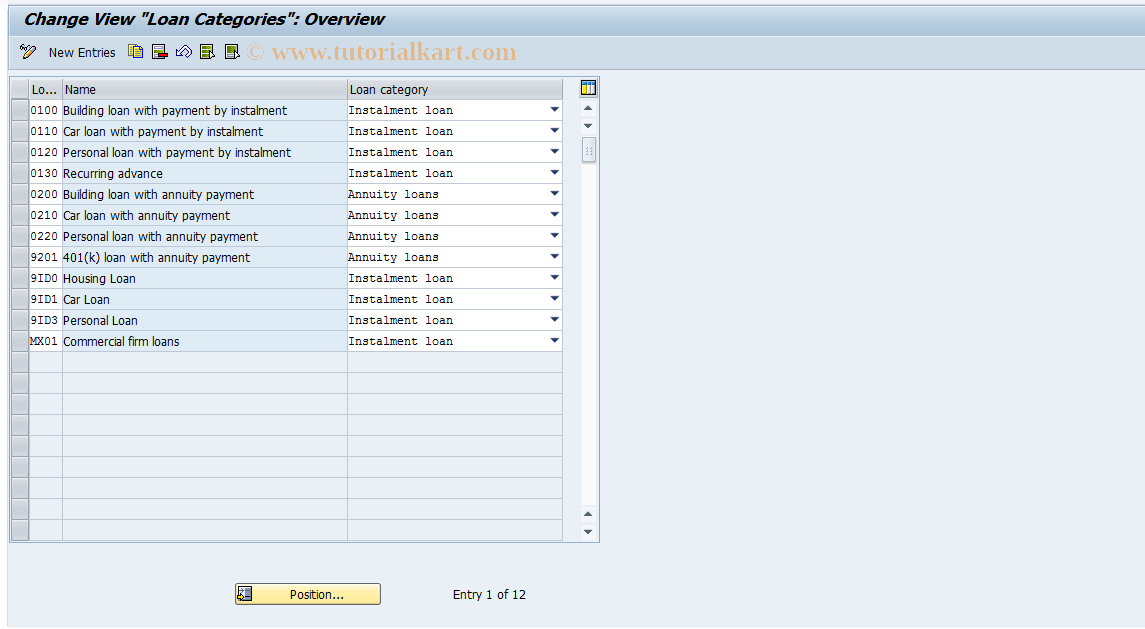Image resolution: width=1145 pixels, height=629 pixels.
Task: Click scroll down arrow below top arrow
Action: point(588,126)
